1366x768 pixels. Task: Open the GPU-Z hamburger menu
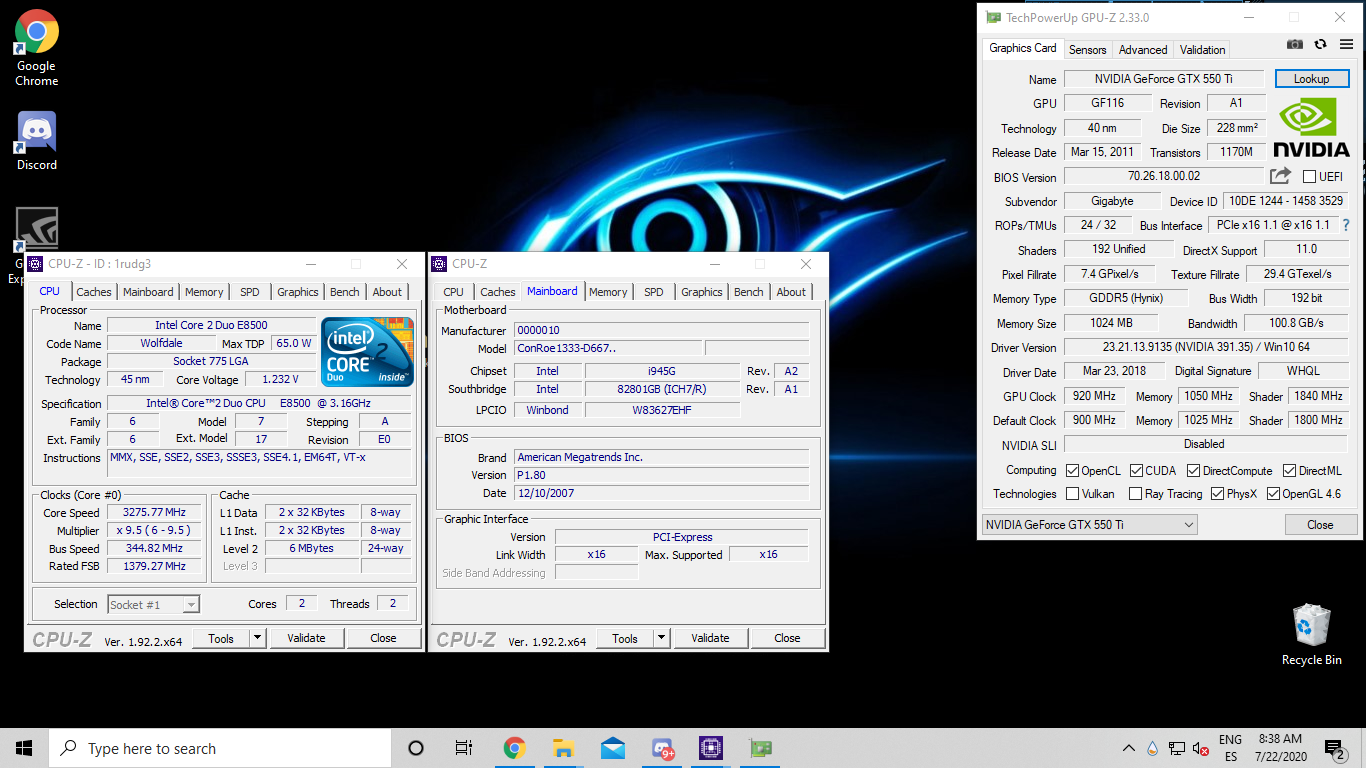pos(1346,44)
